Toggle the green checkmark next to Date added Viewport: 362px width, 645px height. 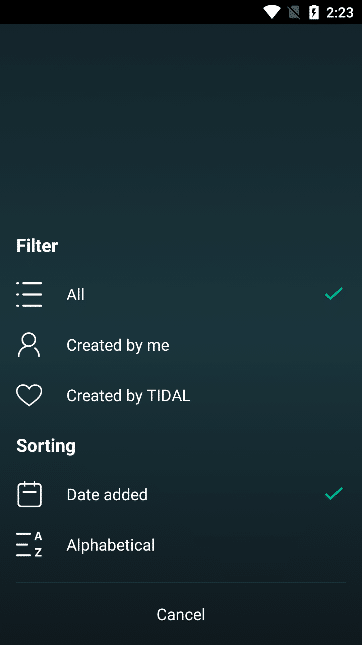point(334,493)
